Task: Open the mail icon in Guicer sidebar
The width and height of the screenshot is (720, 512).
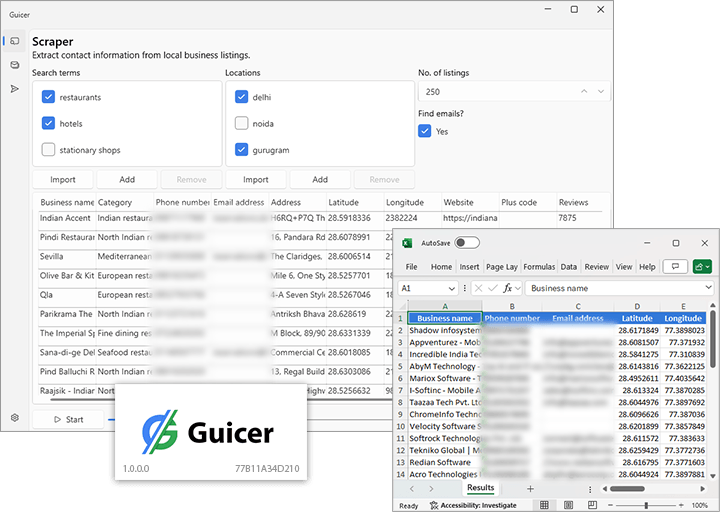Action: (x=14, y=65)
